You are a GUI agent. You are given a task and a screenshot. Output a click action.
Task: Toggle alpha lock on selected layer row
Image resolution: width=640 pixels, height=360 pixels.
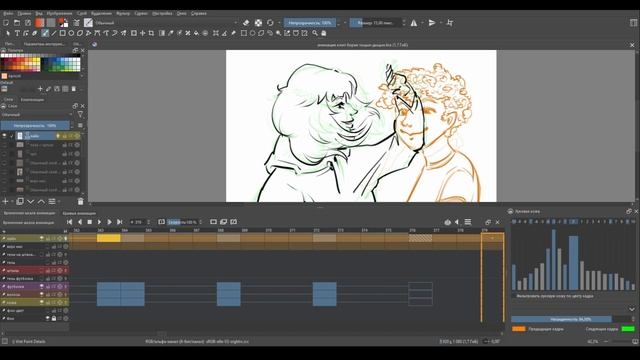tap(77, 136)
